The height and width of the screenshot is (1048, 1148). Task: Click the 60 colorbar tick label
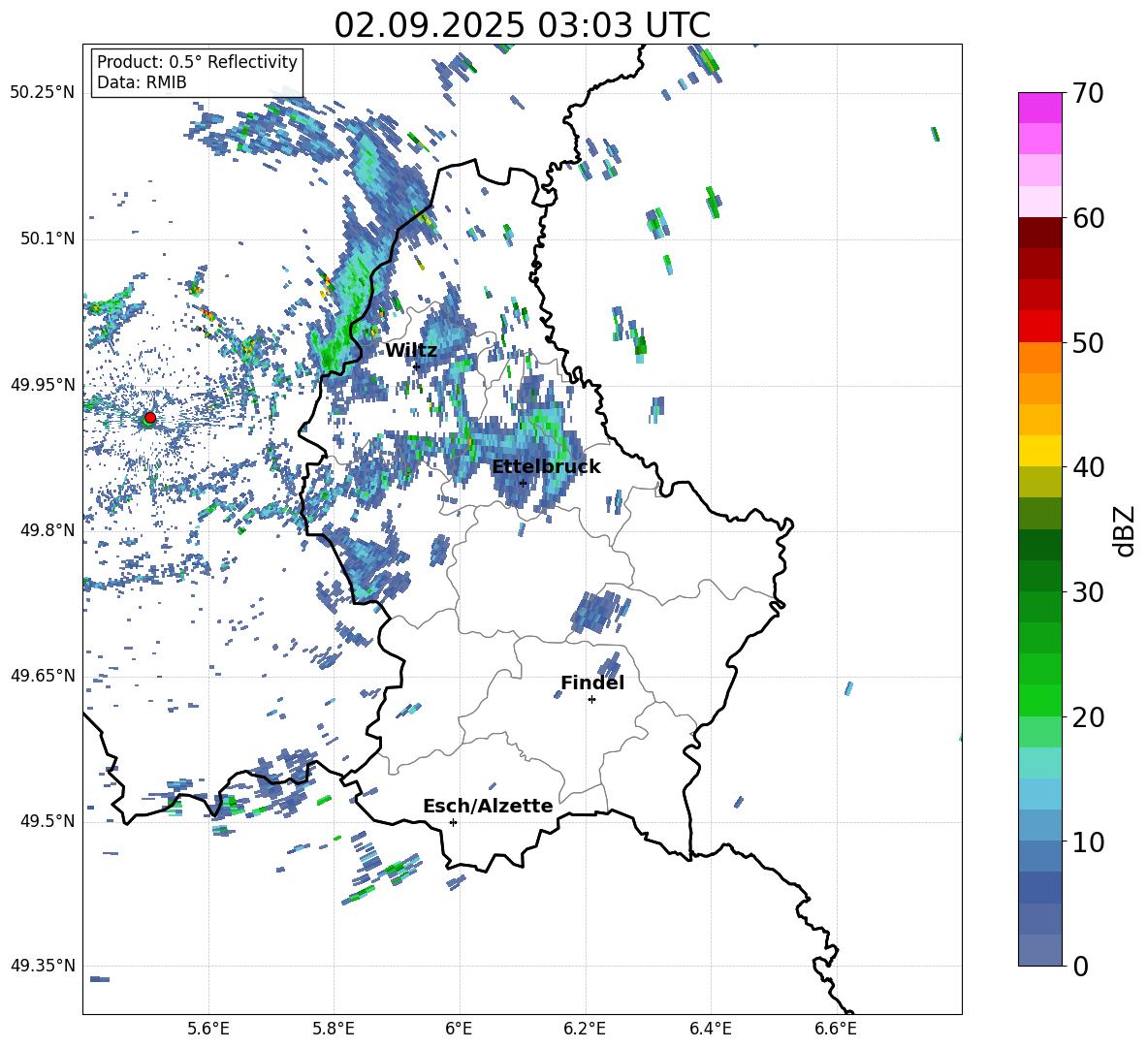(x=1088, y=218)
